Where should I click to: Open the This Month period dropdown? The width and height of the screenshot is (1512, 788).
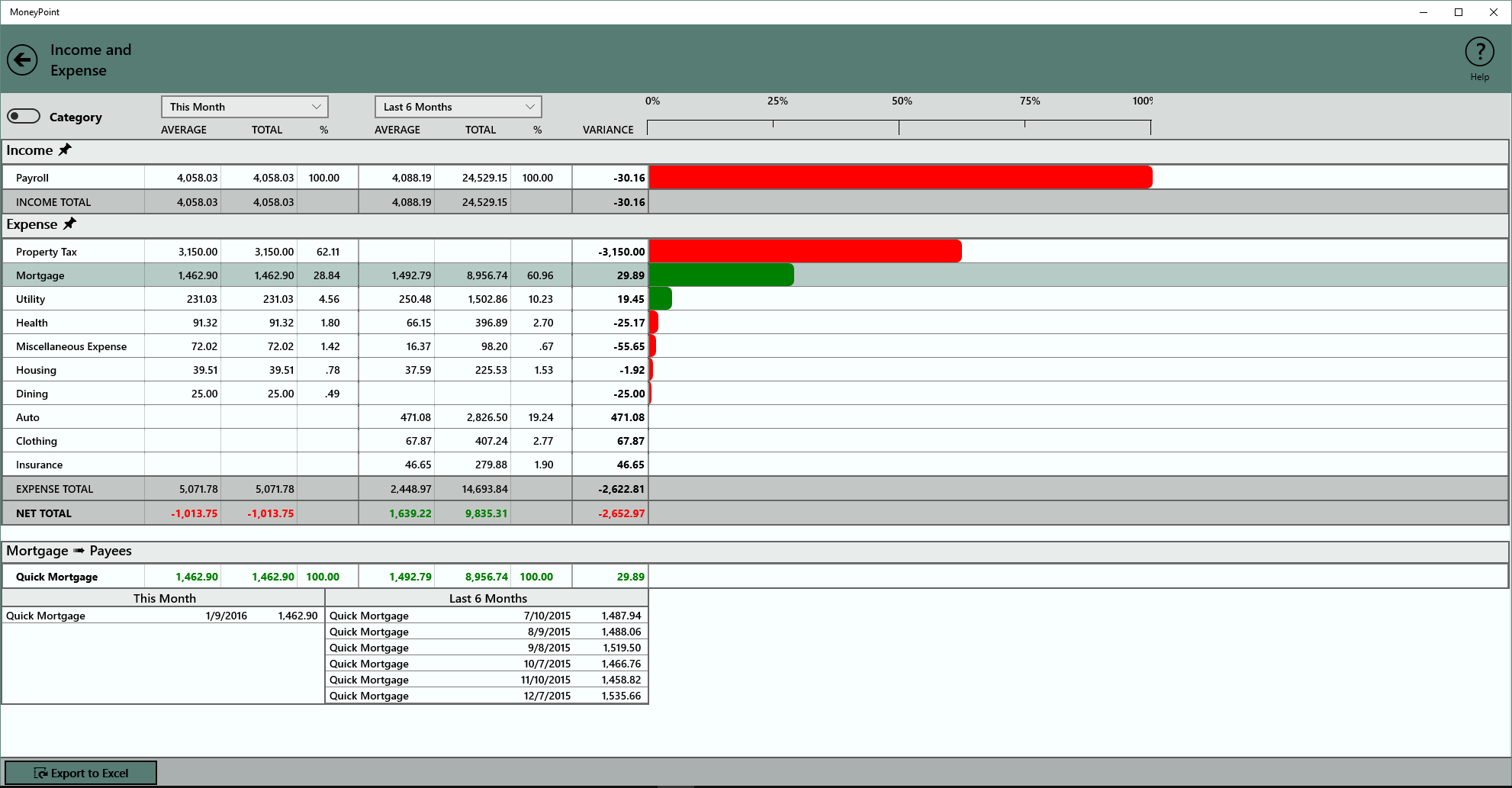click(x=244, y=106)
